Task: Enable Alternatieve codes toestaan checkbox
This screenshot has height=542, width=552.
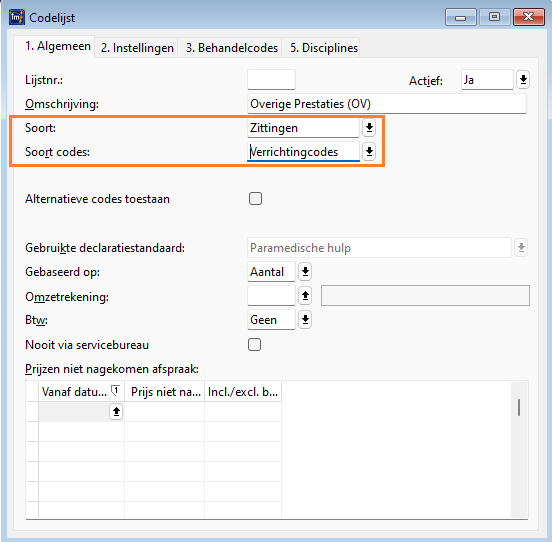Action: pyautogui.click(x=255, y=198)
